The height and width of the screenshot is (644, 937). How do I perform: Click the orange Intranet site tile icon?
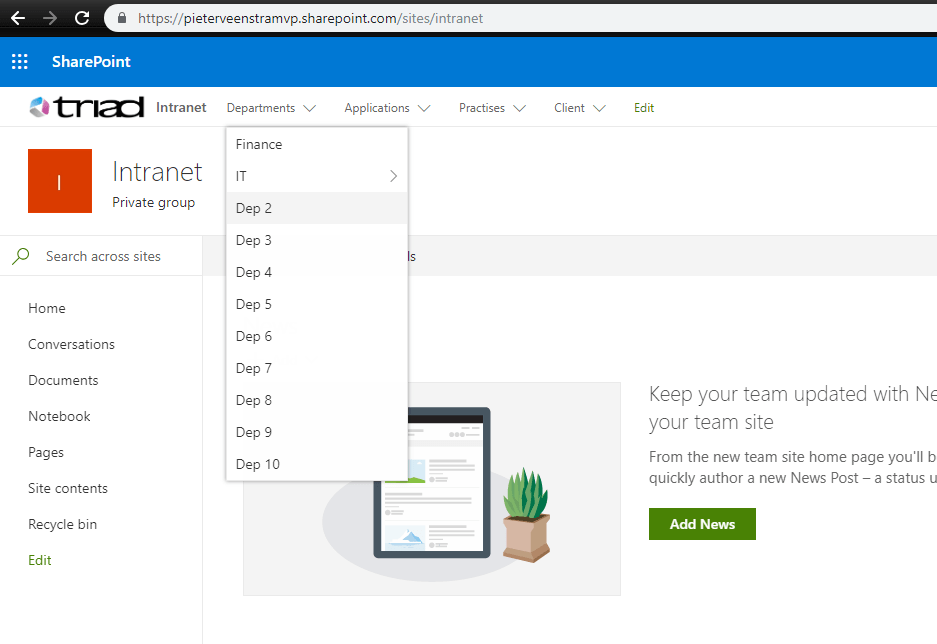[60, 181]
